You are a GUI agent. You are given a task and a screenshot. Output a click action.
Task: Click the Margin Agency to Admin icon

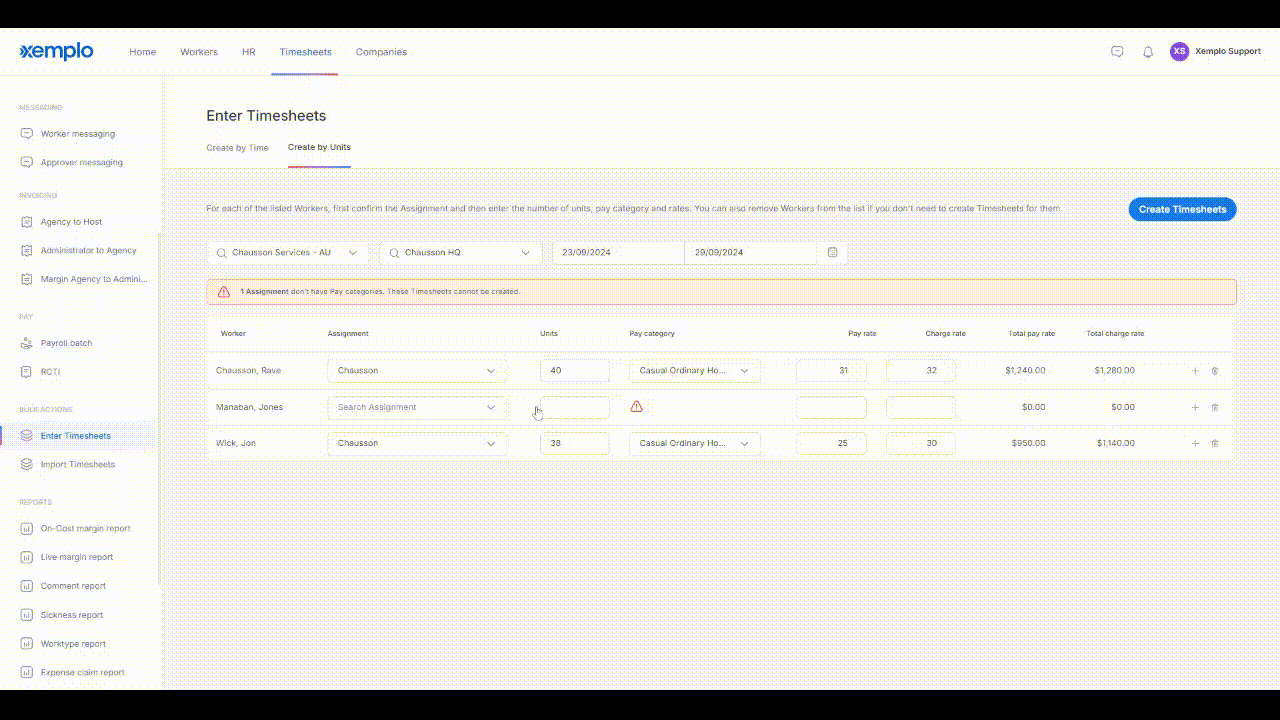(27, 279)
